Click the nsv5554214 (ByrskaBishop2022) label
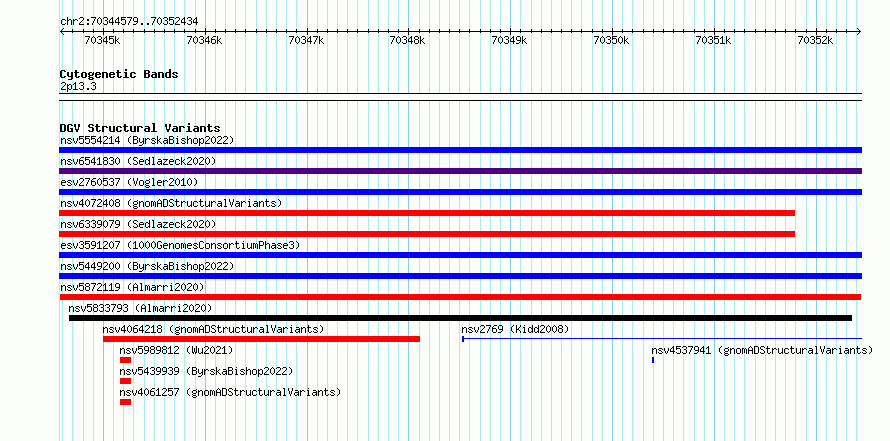890x441 pixels. pos(147,140)
